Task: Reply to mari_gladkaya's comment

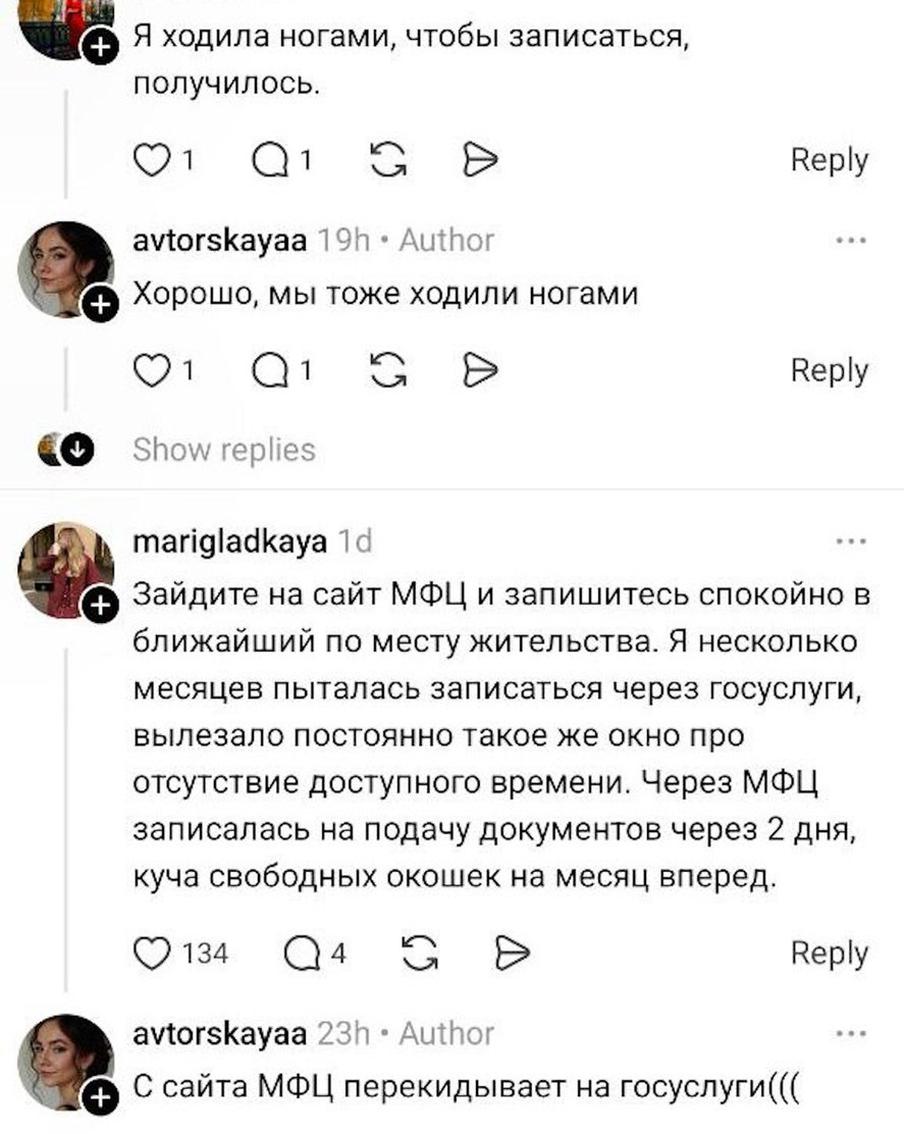Action: click(829, 955)
